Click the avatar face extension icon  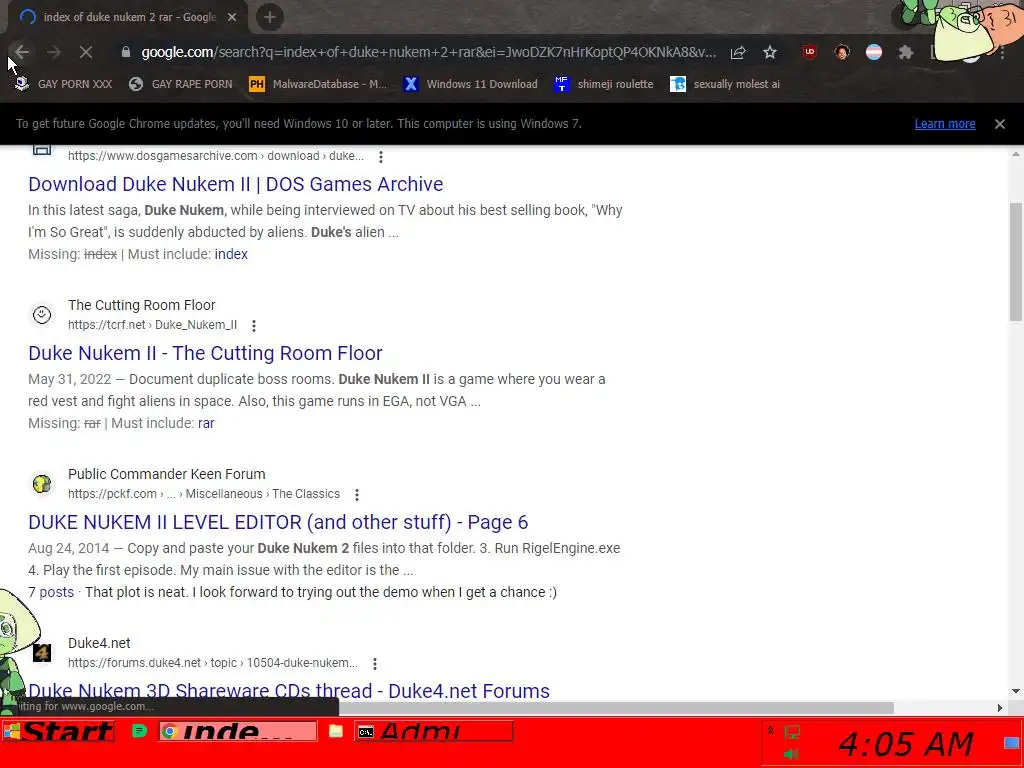click(x=842, y=52)
